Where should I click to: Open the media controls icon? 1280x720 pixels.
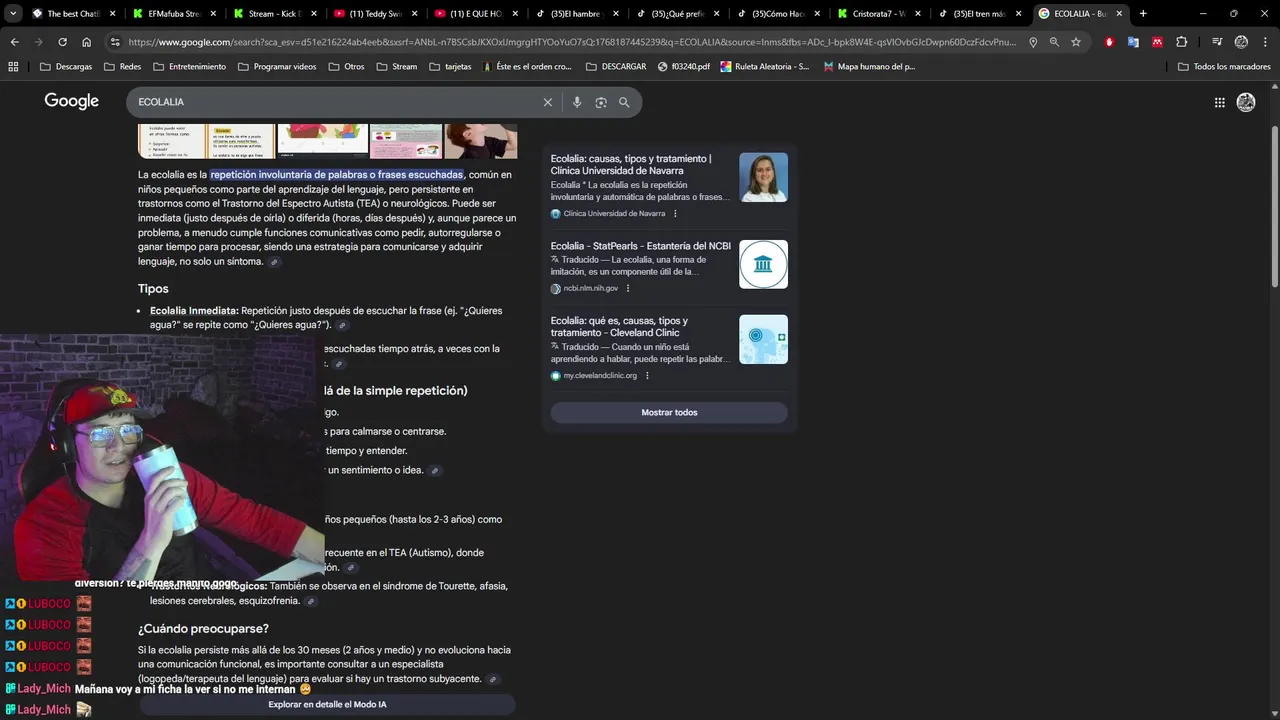point(1217,42)
